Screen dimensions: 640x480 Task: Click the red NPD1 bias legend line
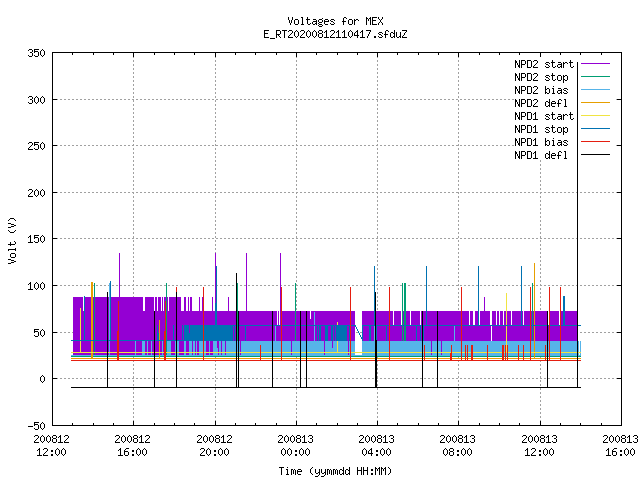point(595,142)
